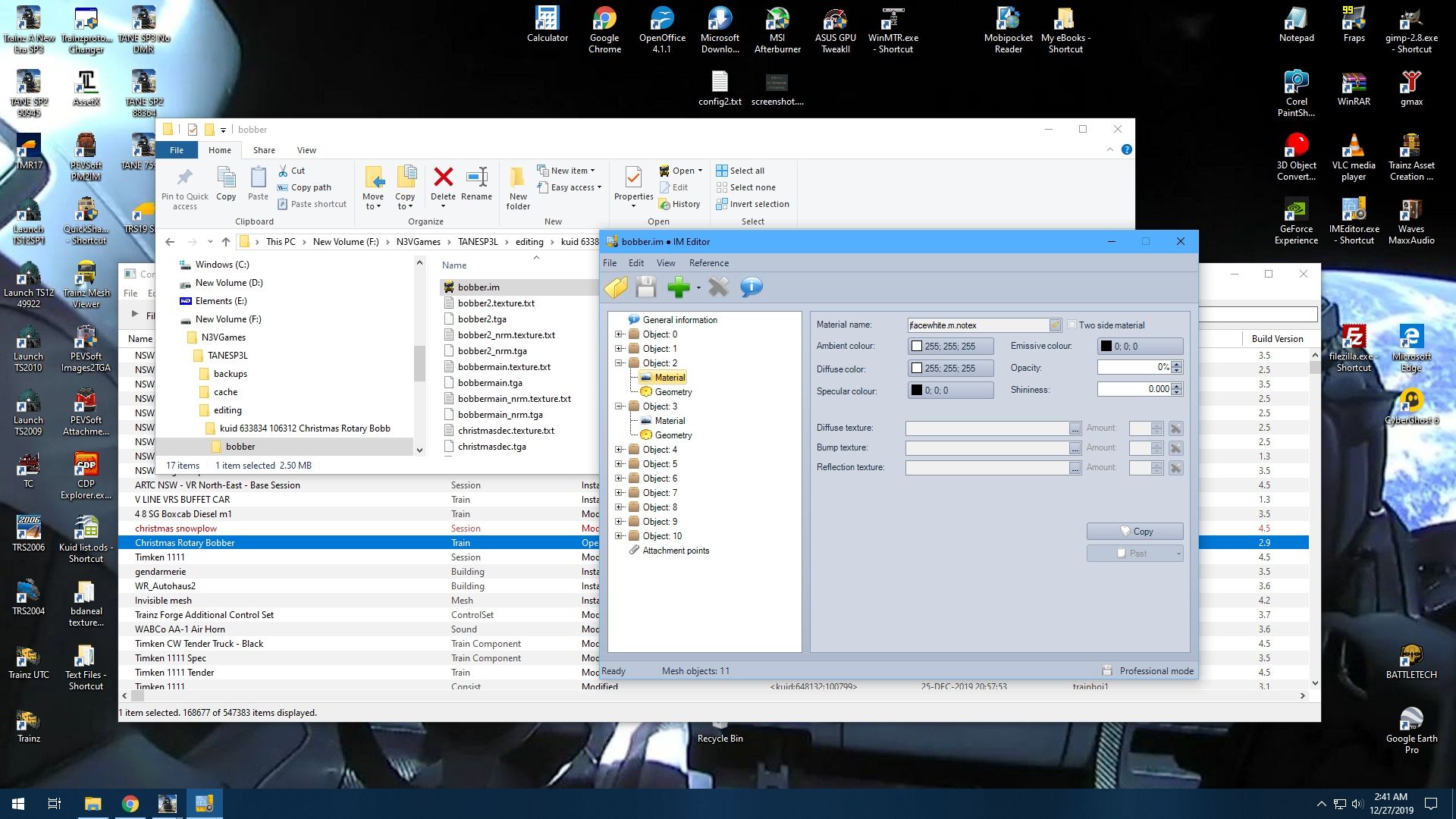Open the Reference menu in IM Editor
The image size is (1456, 819).
pos(708,263)
